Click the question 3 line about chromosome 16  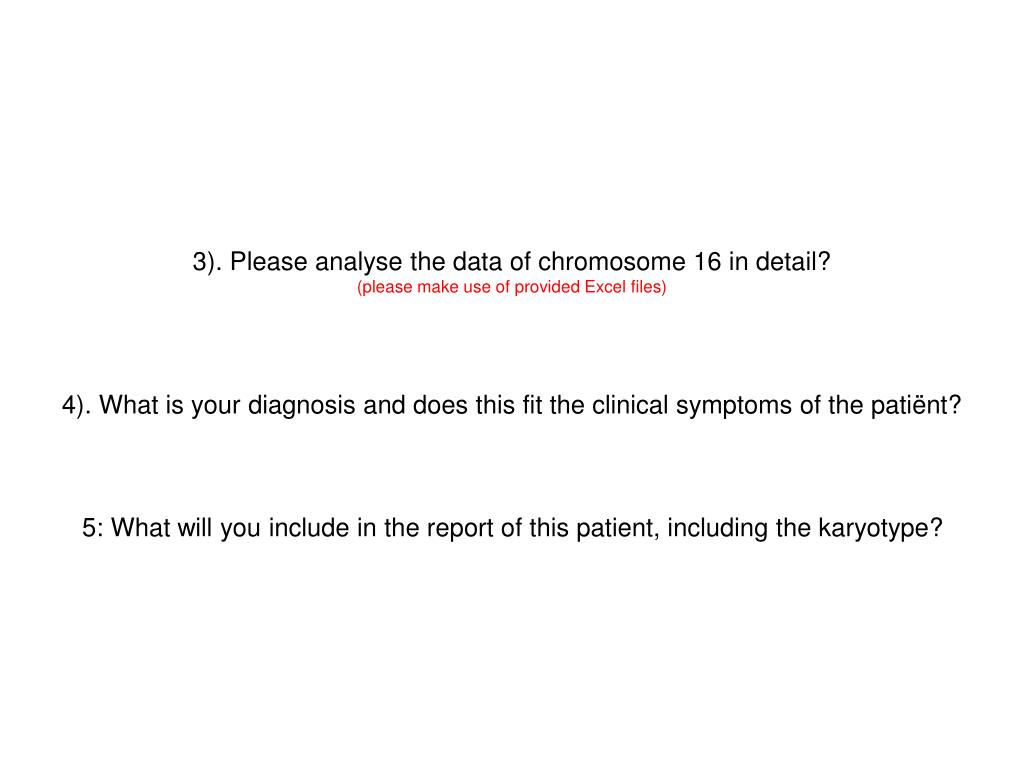click(511, 263)
